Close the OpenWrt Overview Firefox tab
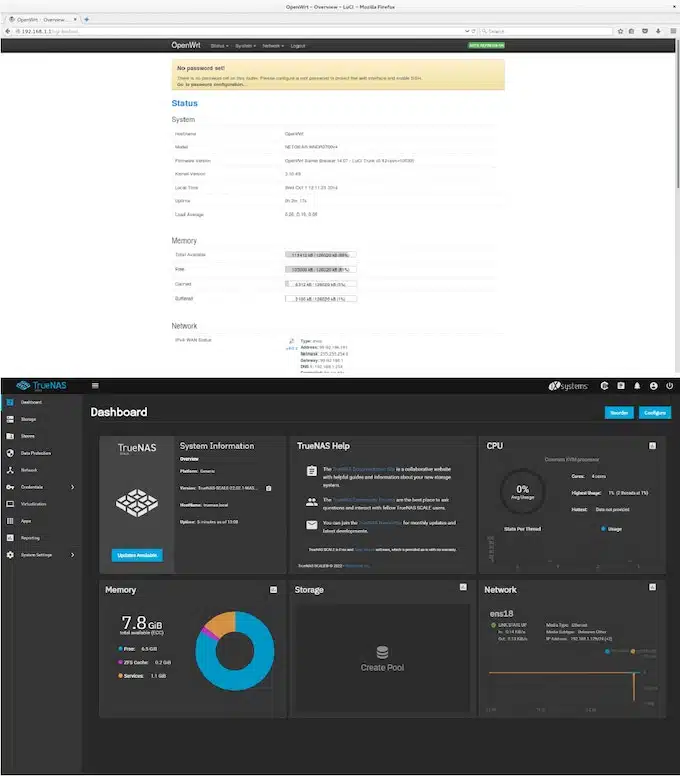 click(x=75, y=19)
